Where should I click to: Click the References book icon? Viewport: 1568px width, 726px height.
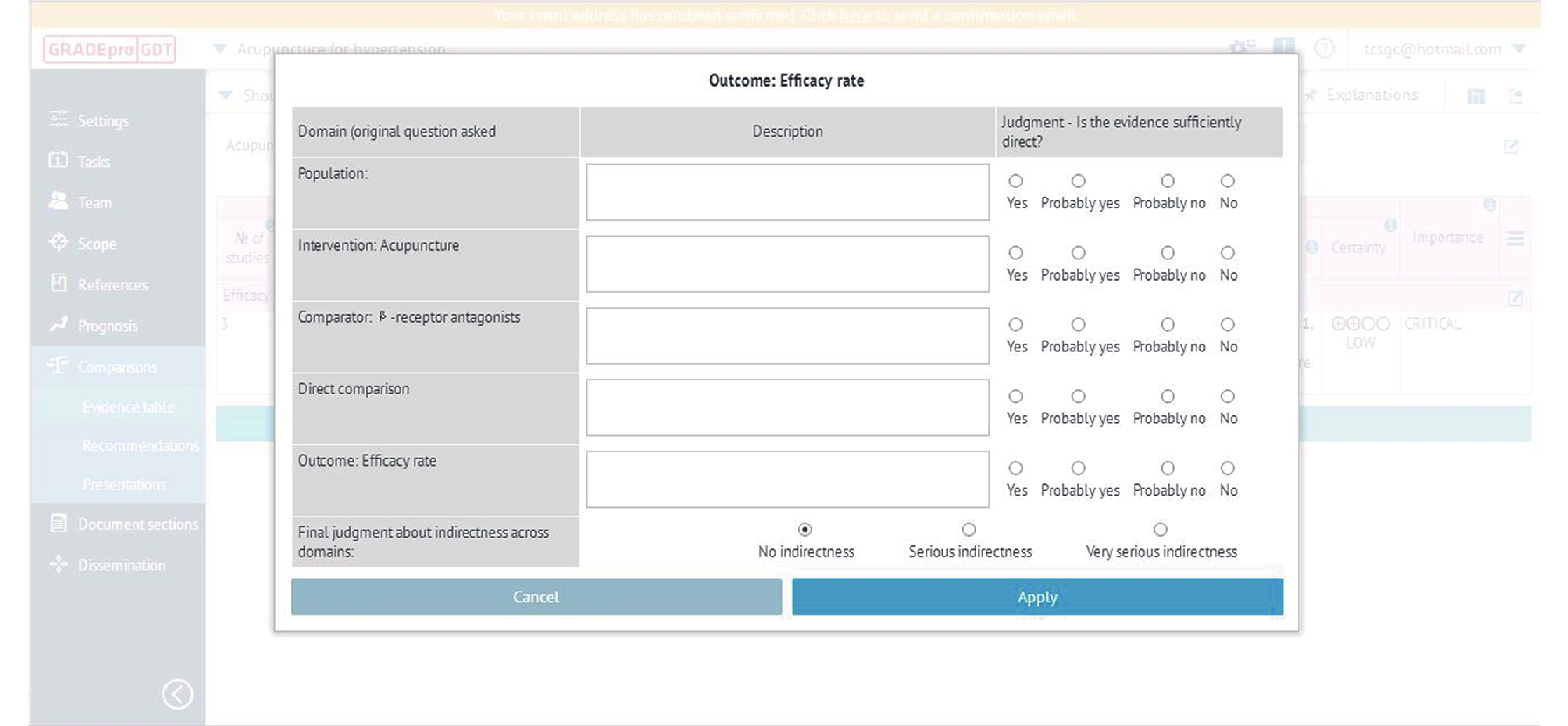coord(59,283)
